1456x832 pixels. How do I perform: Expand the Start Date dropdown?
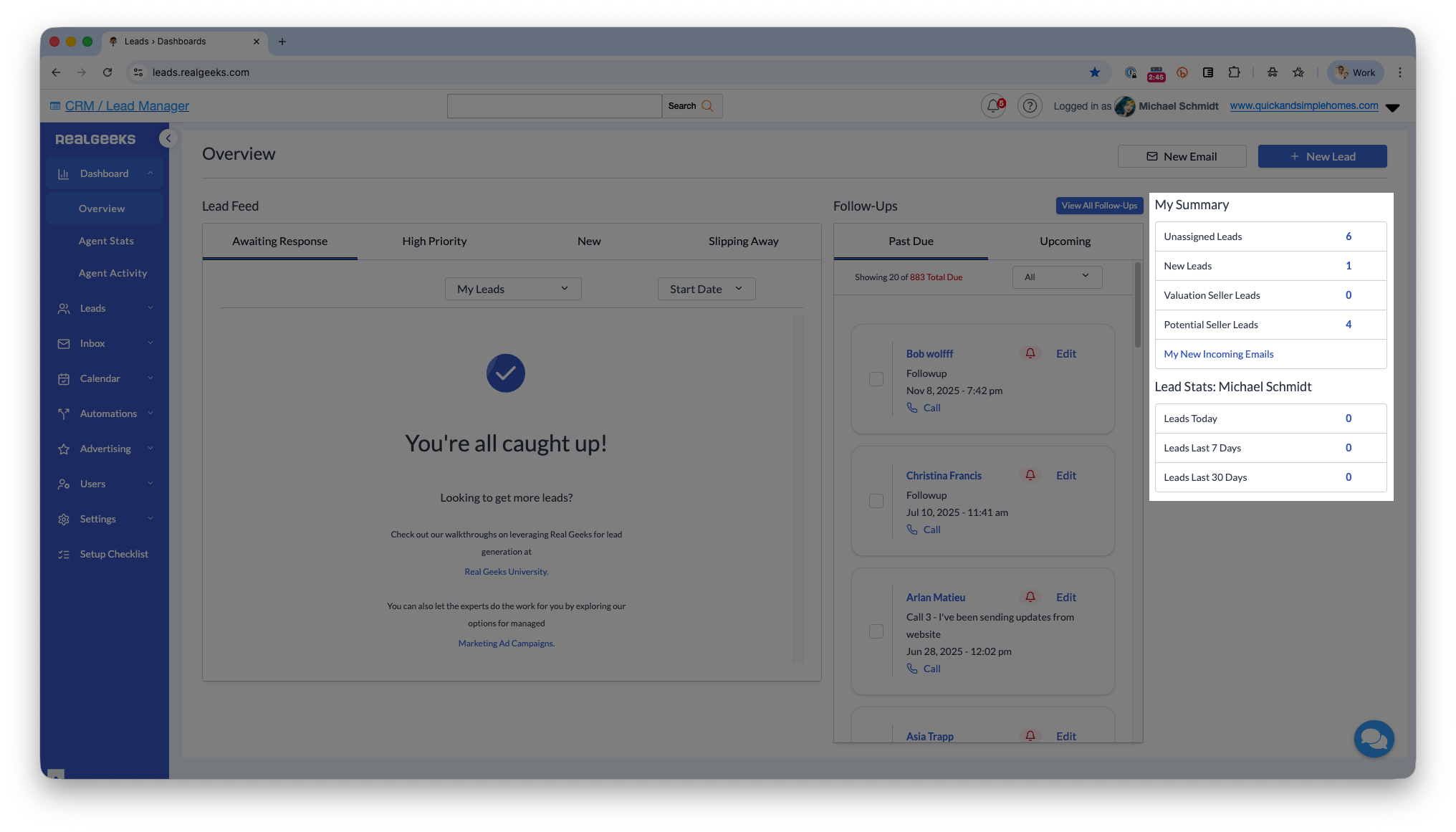(x=706, y=289)
